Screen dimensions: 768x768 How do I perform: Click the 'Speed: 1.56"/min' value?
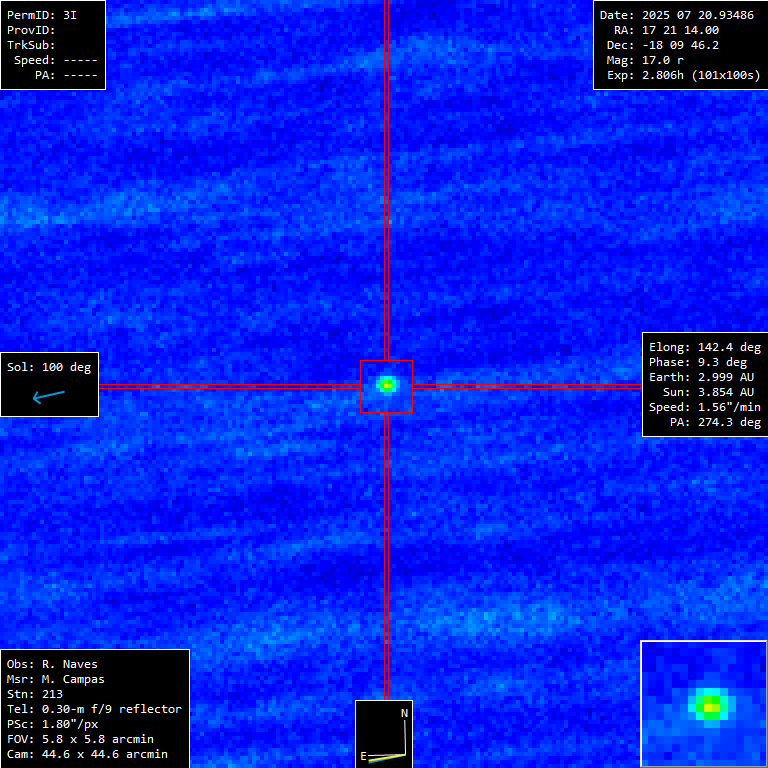tap(705, 407)
